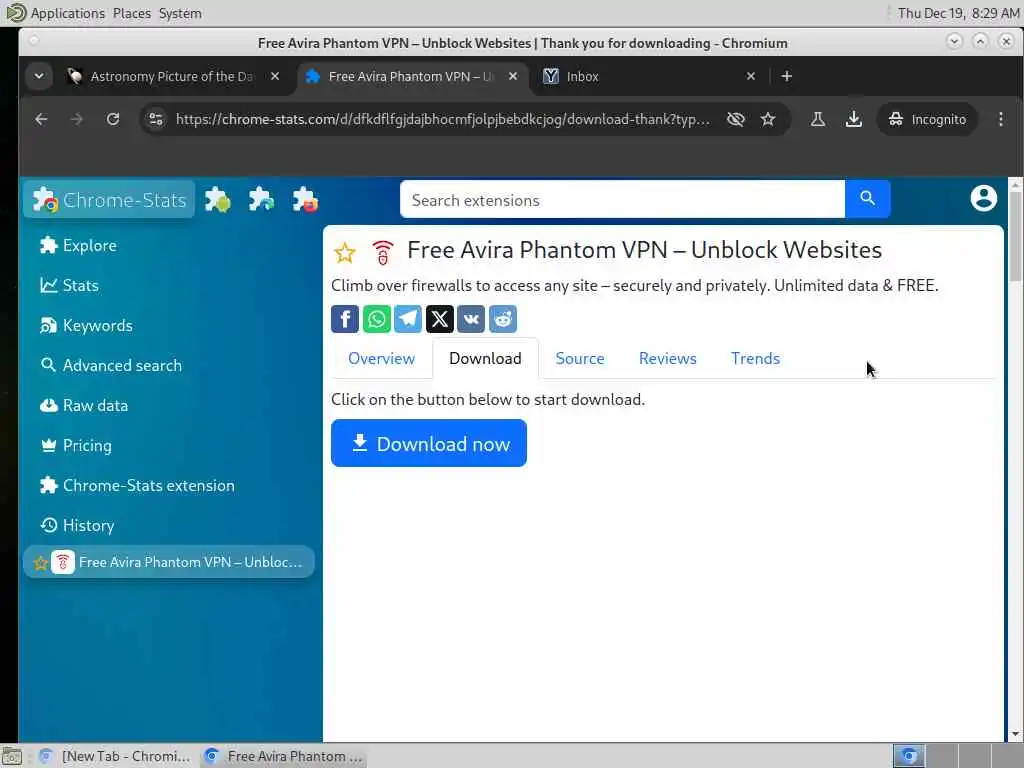Screen dimensions: 1024x768
Task: Share on Facebook
Action: pyautogui.click(x=345, y=319)
